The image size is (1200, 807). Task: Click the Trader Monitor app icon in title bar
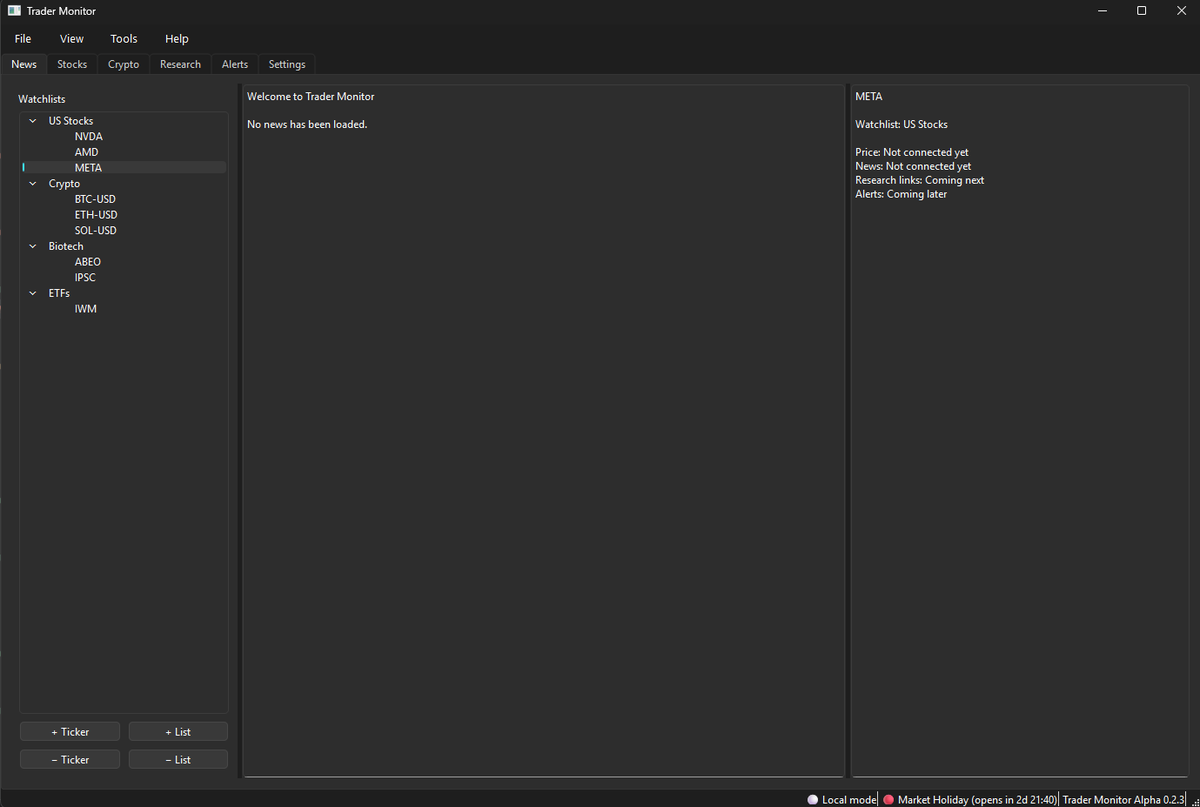[13, 10]
